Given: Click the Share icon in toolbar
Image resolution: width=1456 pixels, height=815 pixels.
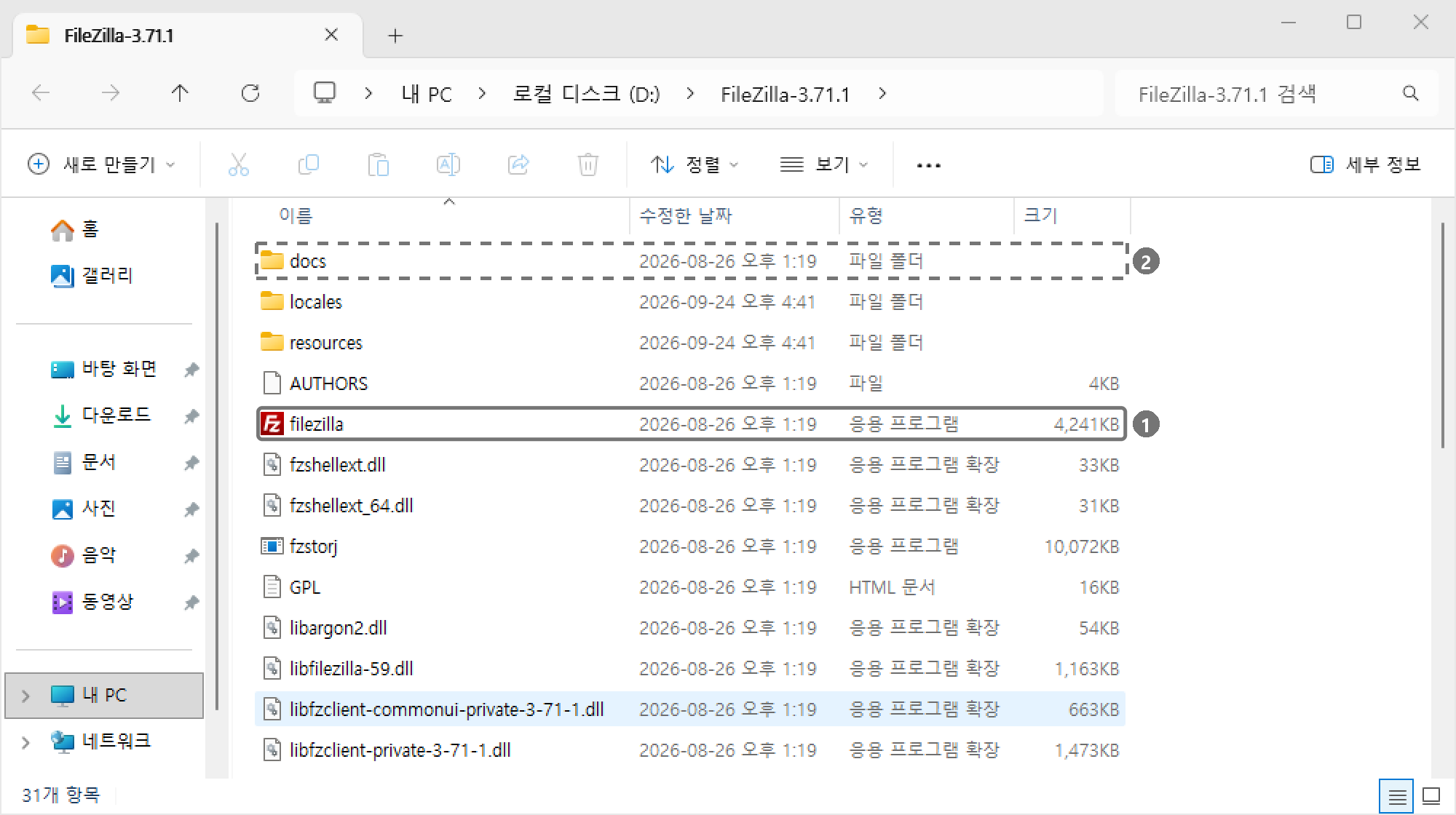Looking at the screenshot, I should point(518,164).
